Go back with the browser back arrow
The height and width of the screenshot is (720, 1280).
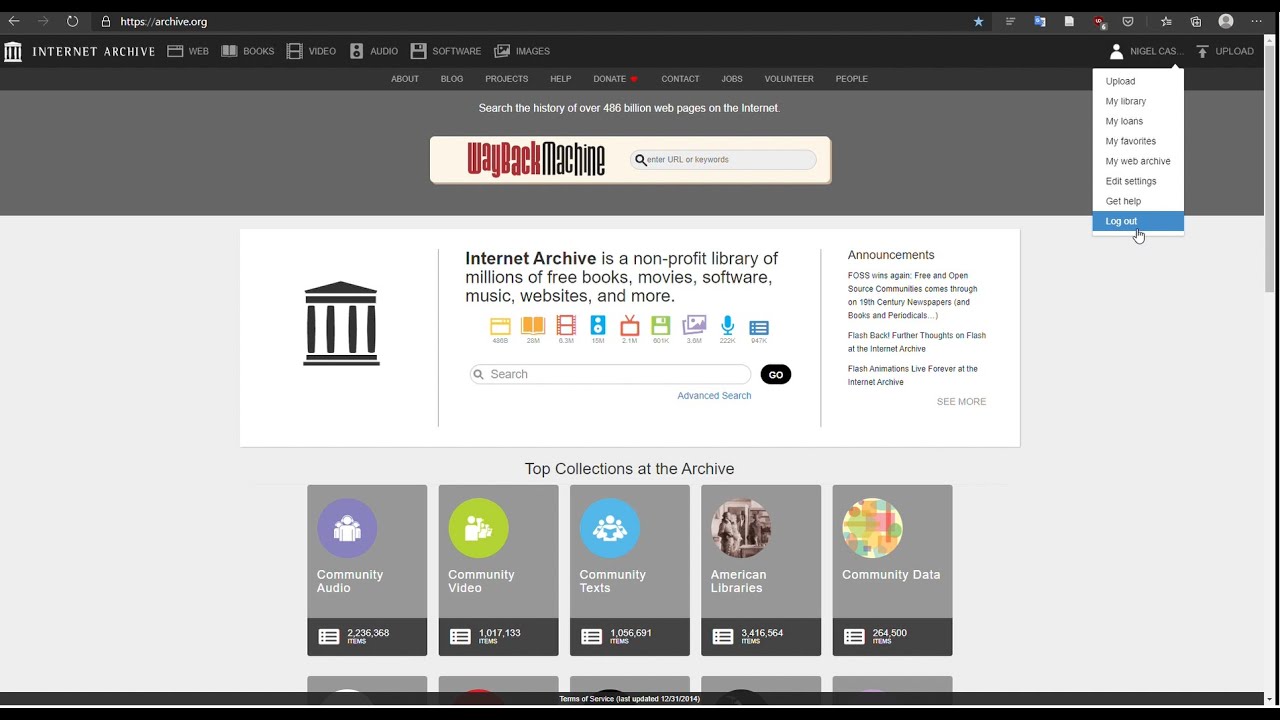pos(14,21)
